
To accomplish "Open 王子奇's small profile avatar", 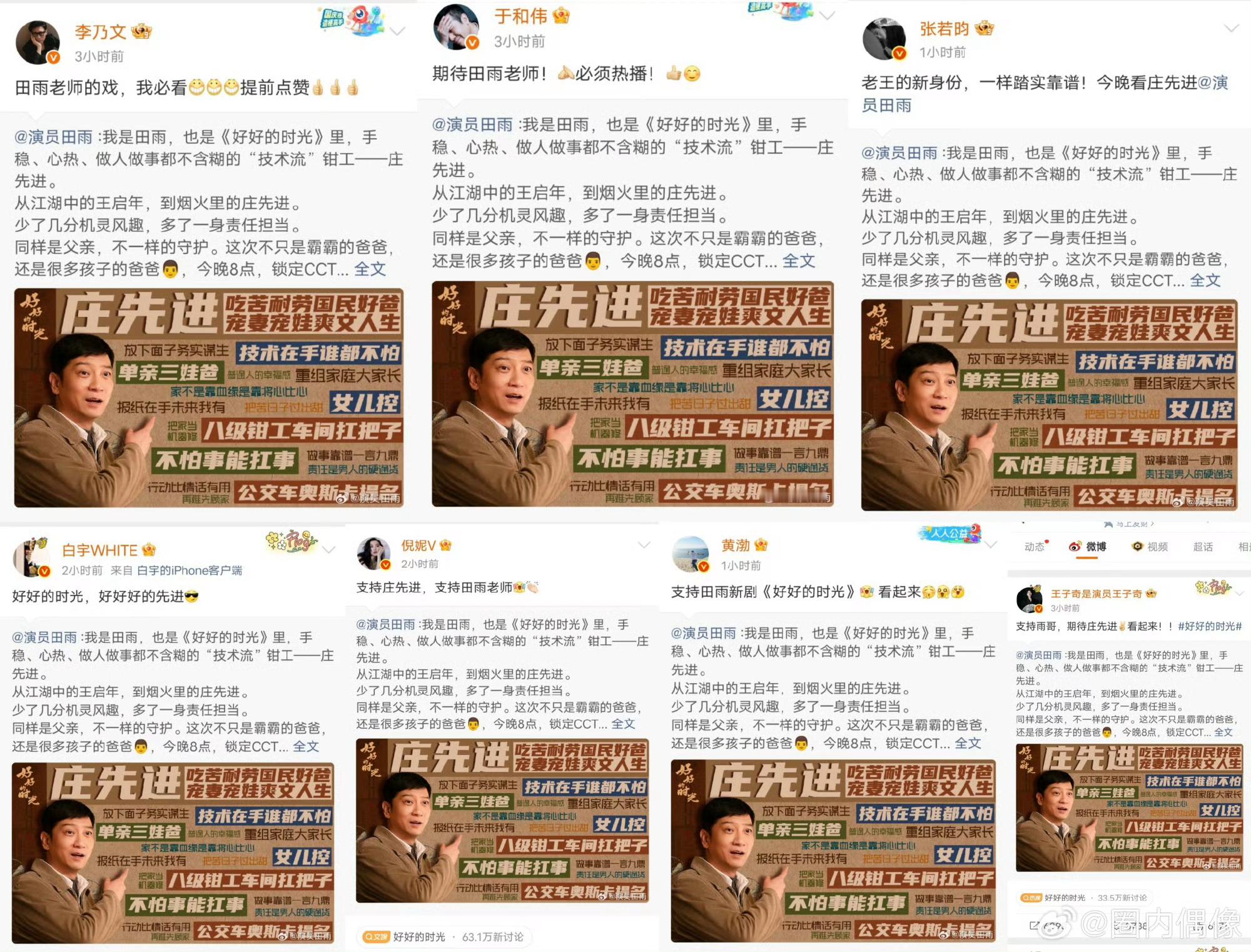I will pyautogui.click(x=1030, y=599).
